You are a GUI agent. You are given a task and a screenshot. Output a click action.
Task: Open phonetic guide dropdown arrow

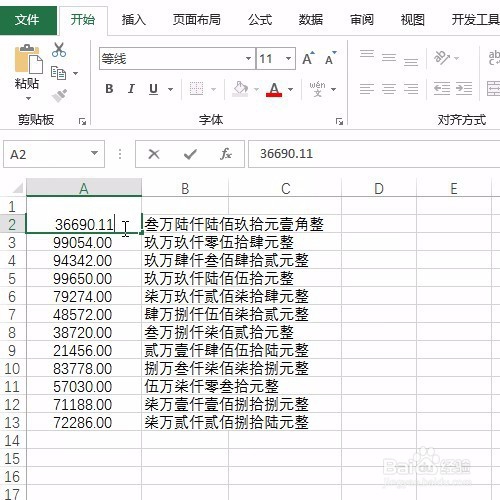(x=333, y=89)
